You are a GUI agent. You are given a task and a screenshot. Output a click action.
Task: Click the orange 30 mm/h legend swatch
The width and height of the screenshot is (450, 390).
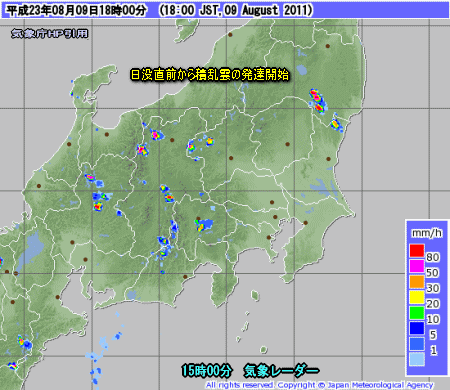417,282
